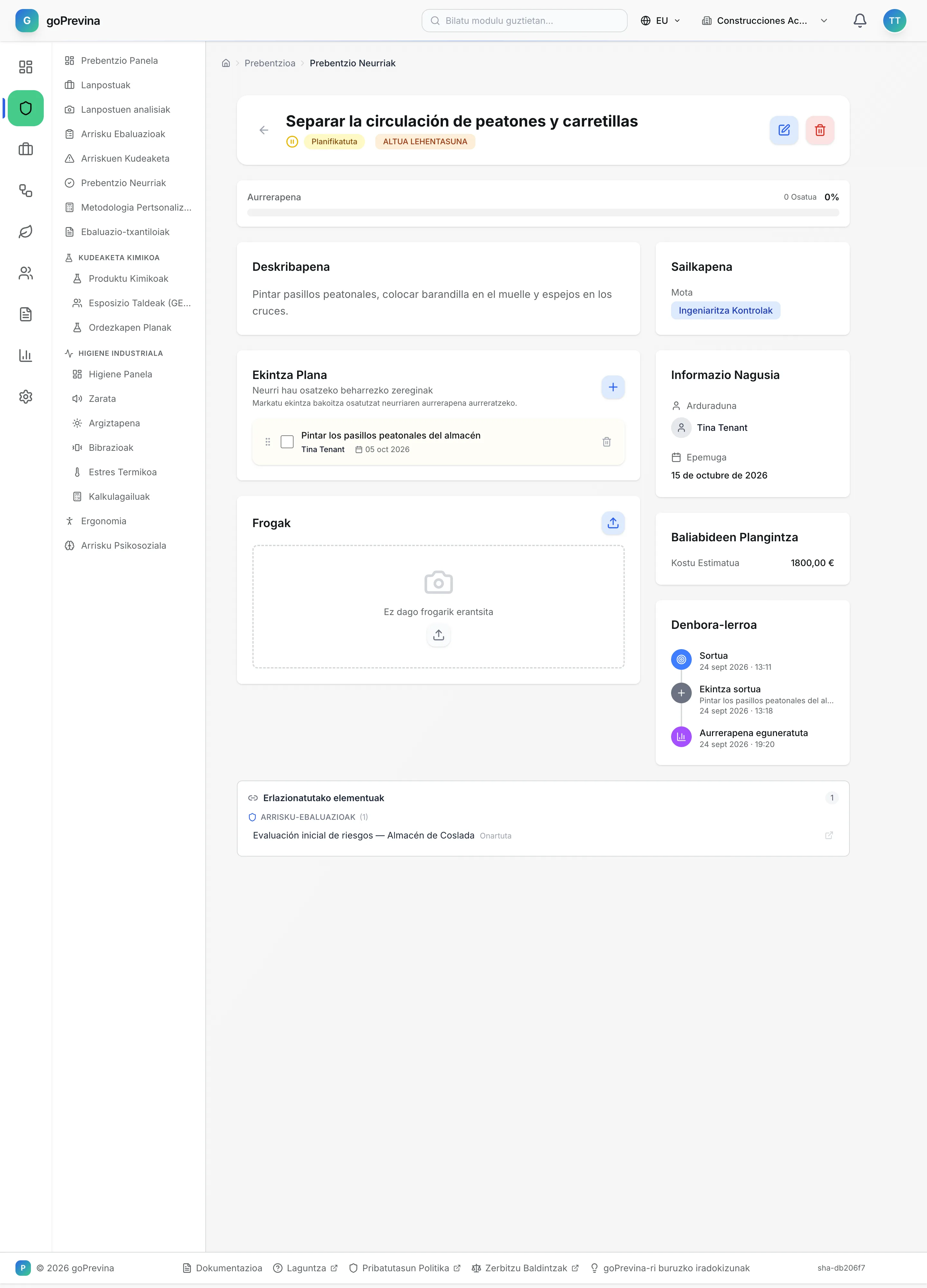Click the home breadcrumb icon
Viewport: 927px width, 1288px height.
click(x=226, y=63)
